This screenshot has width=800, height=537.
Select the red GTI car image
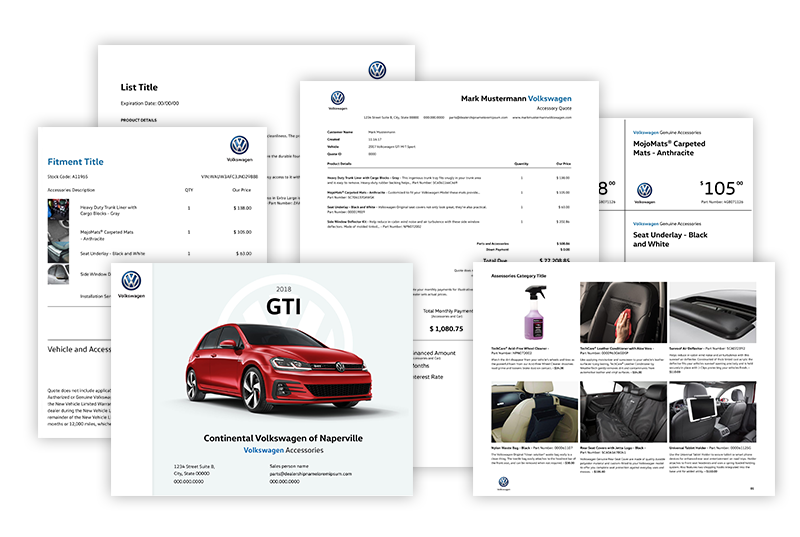tap(278, 368)
